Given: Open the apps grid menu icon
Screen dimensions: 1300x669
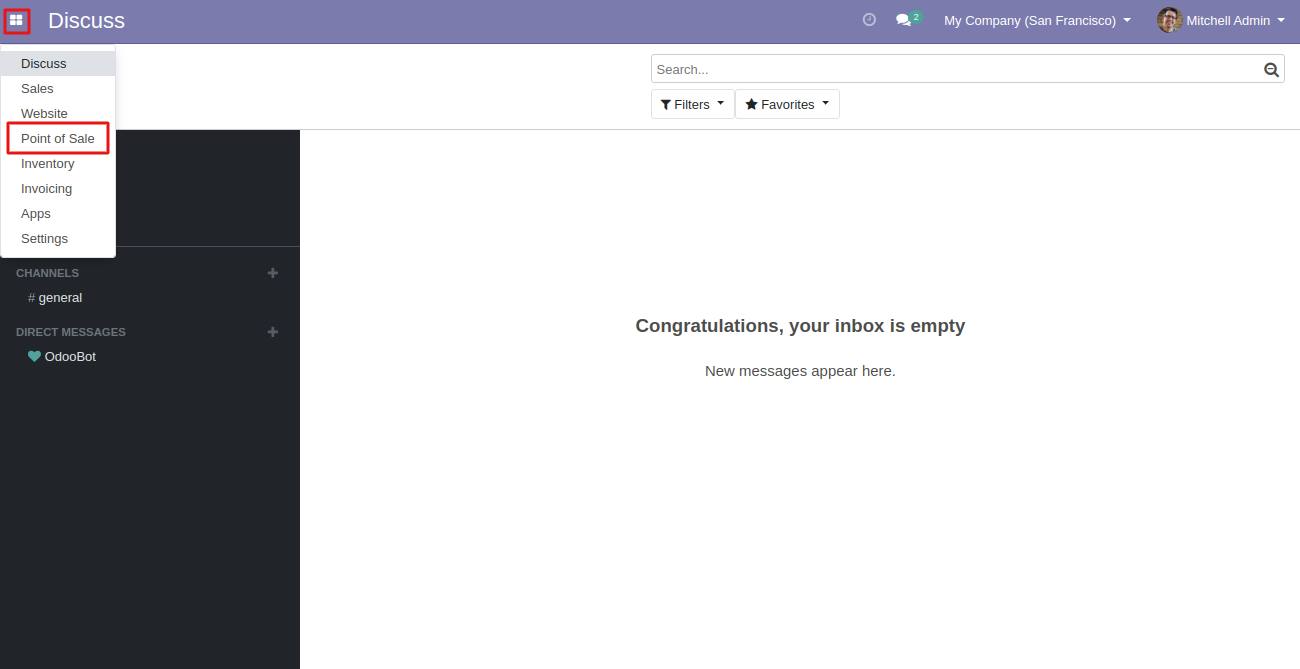Looking at the screenshot, I should (x=16, y=20).
